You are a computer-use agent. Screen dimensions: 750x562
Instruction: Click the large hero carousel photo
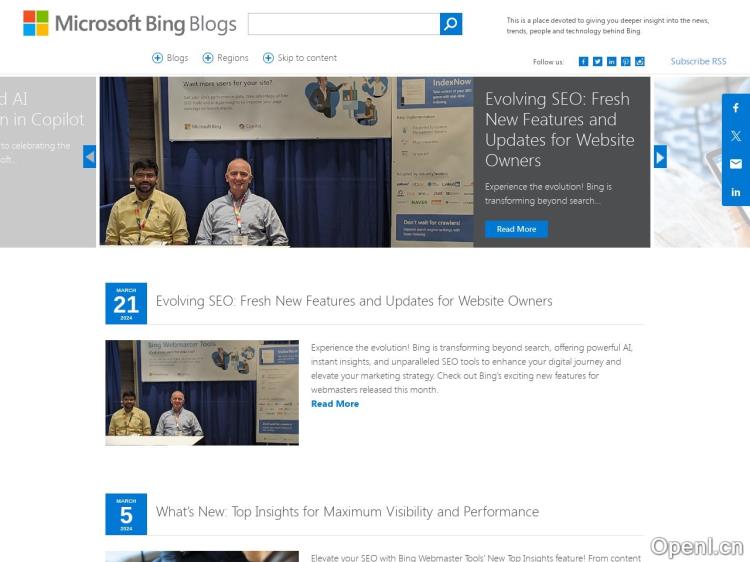click(x=287, y=162)
